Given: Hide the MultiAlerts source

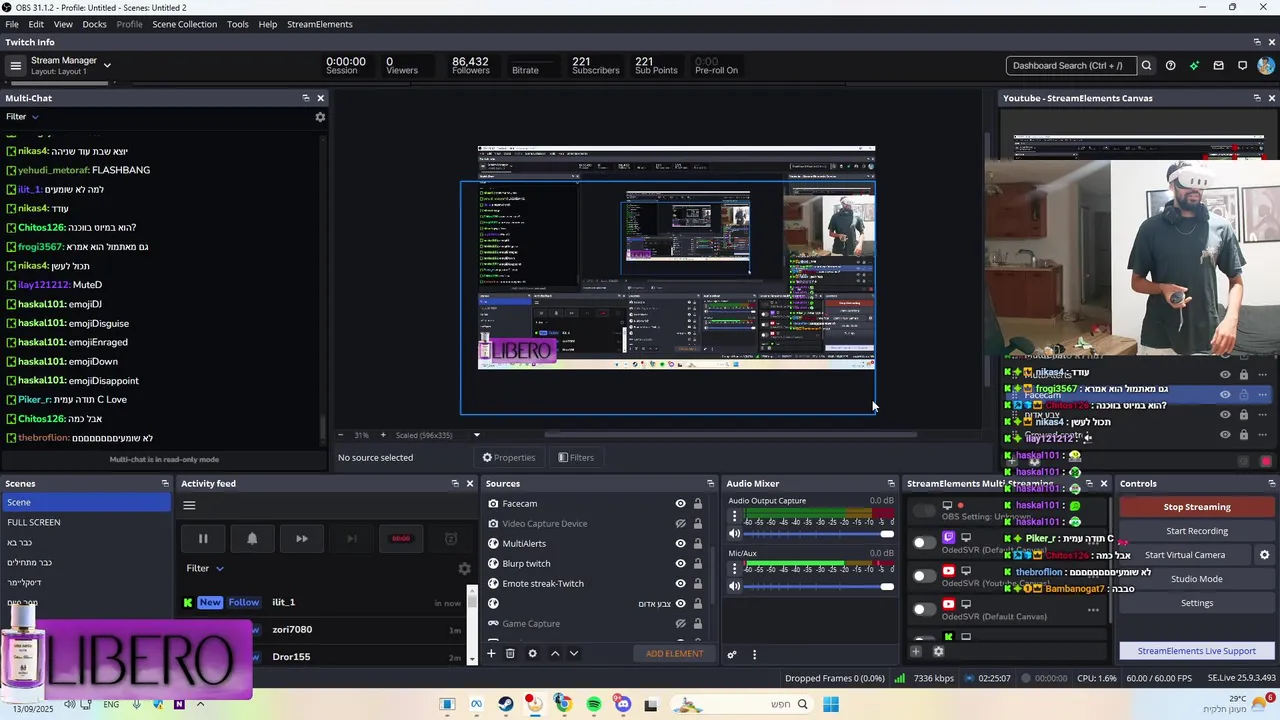Looking at the screenshot, I should pos(680,544).
